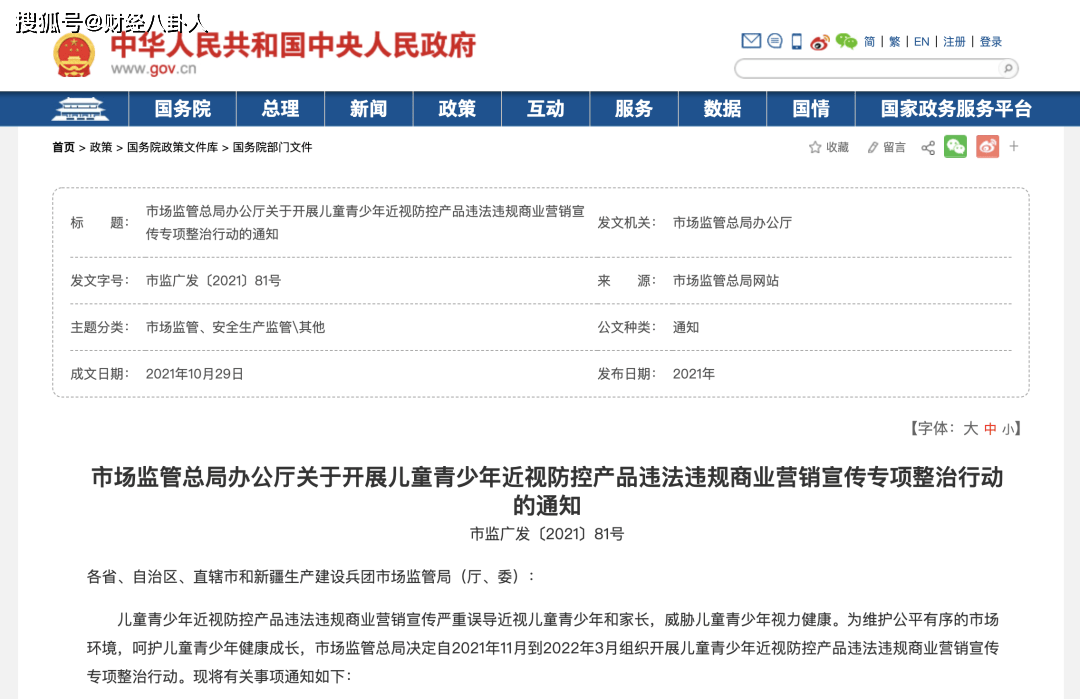Go to 国务院政策文件库 breadcrumb link
1080x699 pixels.
(172, 147)
